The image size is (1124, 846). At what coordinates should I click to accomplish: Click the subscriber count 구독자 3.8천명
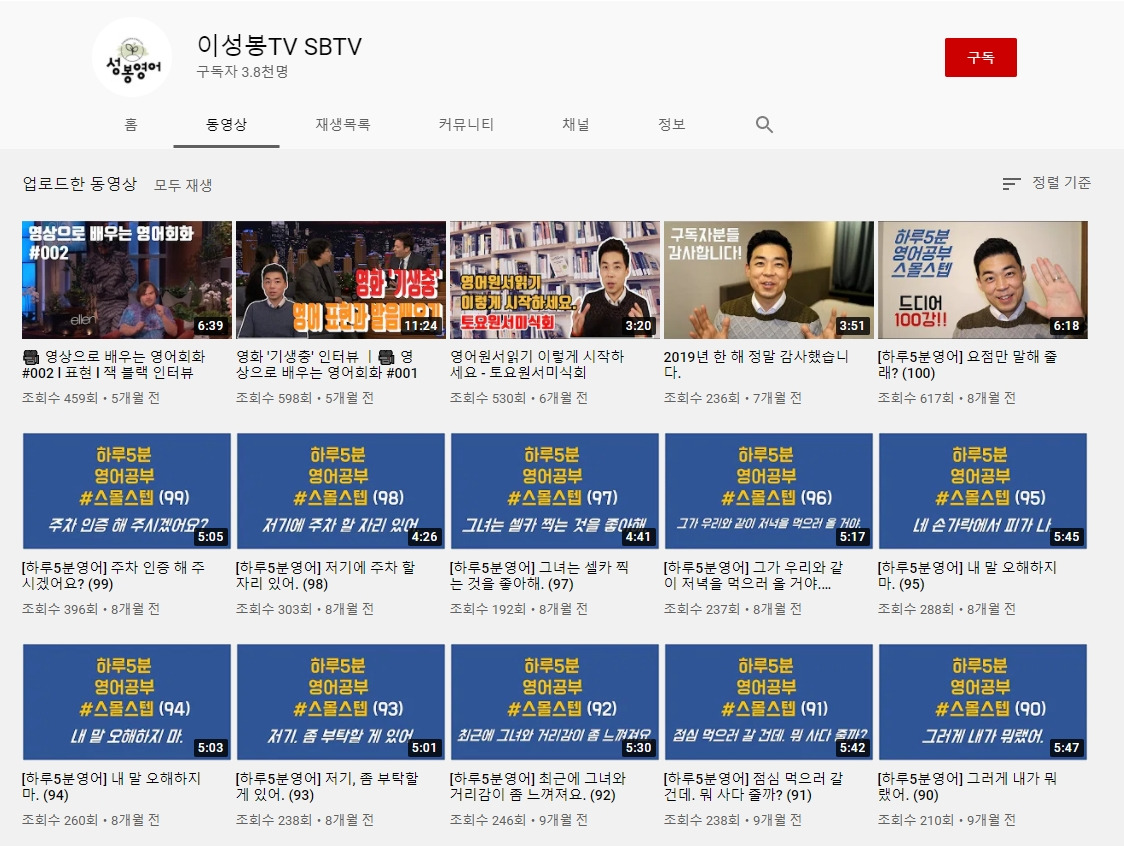(242, 72)
